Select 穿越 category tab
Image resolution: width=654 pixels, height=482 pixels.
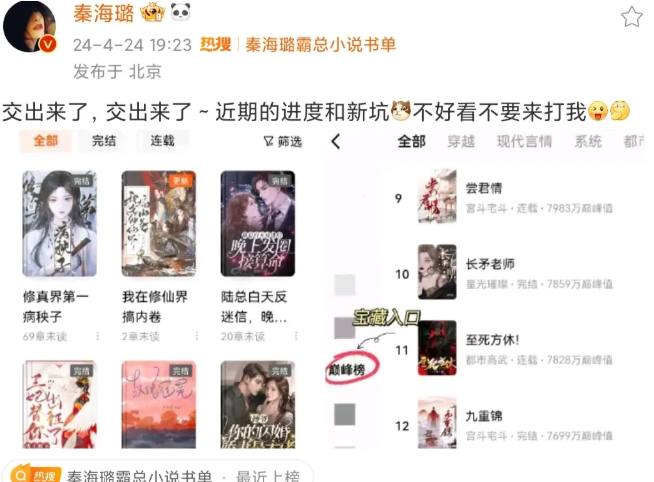(x=461, y=142)
